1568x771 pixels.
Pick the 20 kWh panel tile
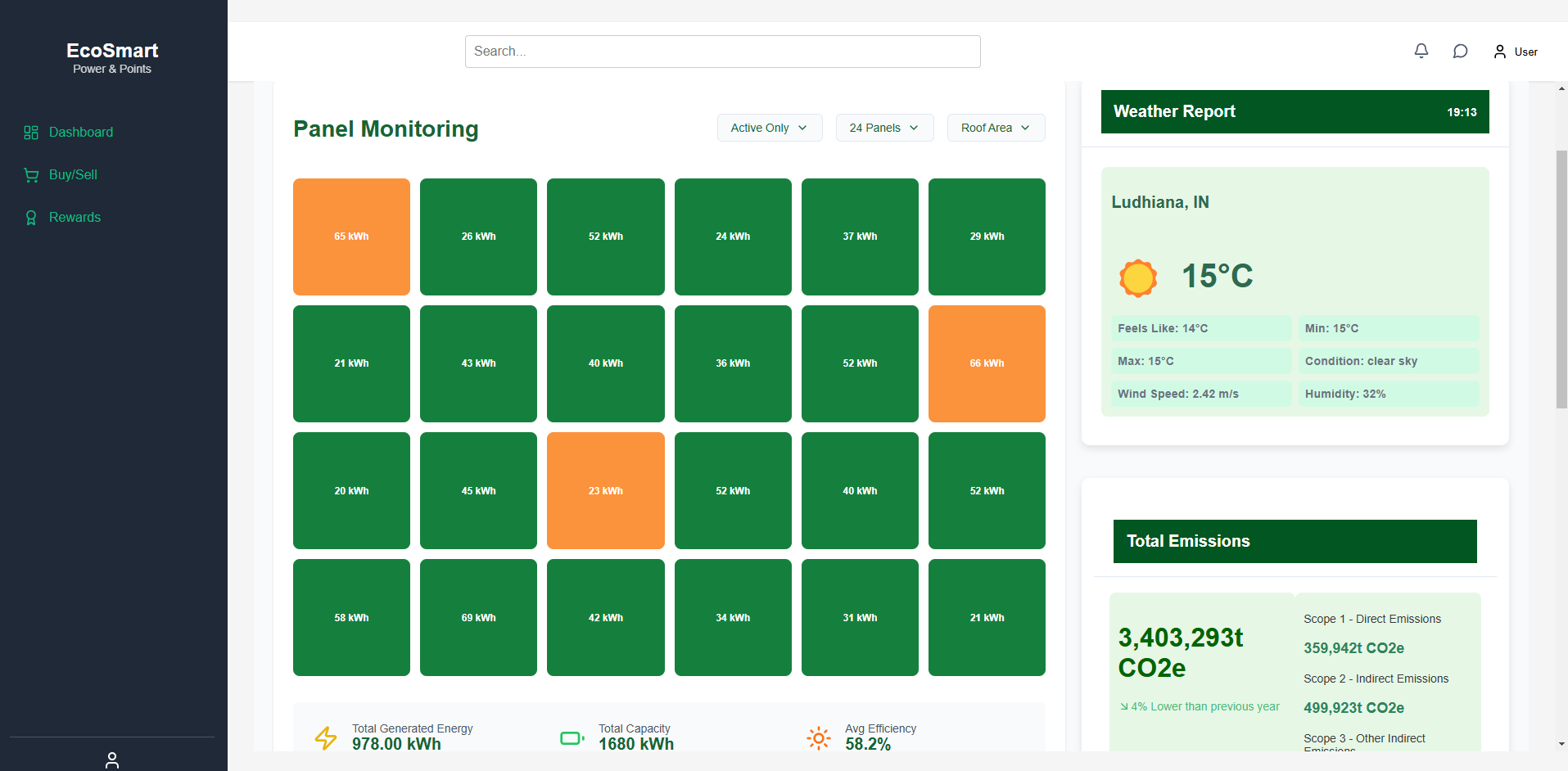pos(351,490)
